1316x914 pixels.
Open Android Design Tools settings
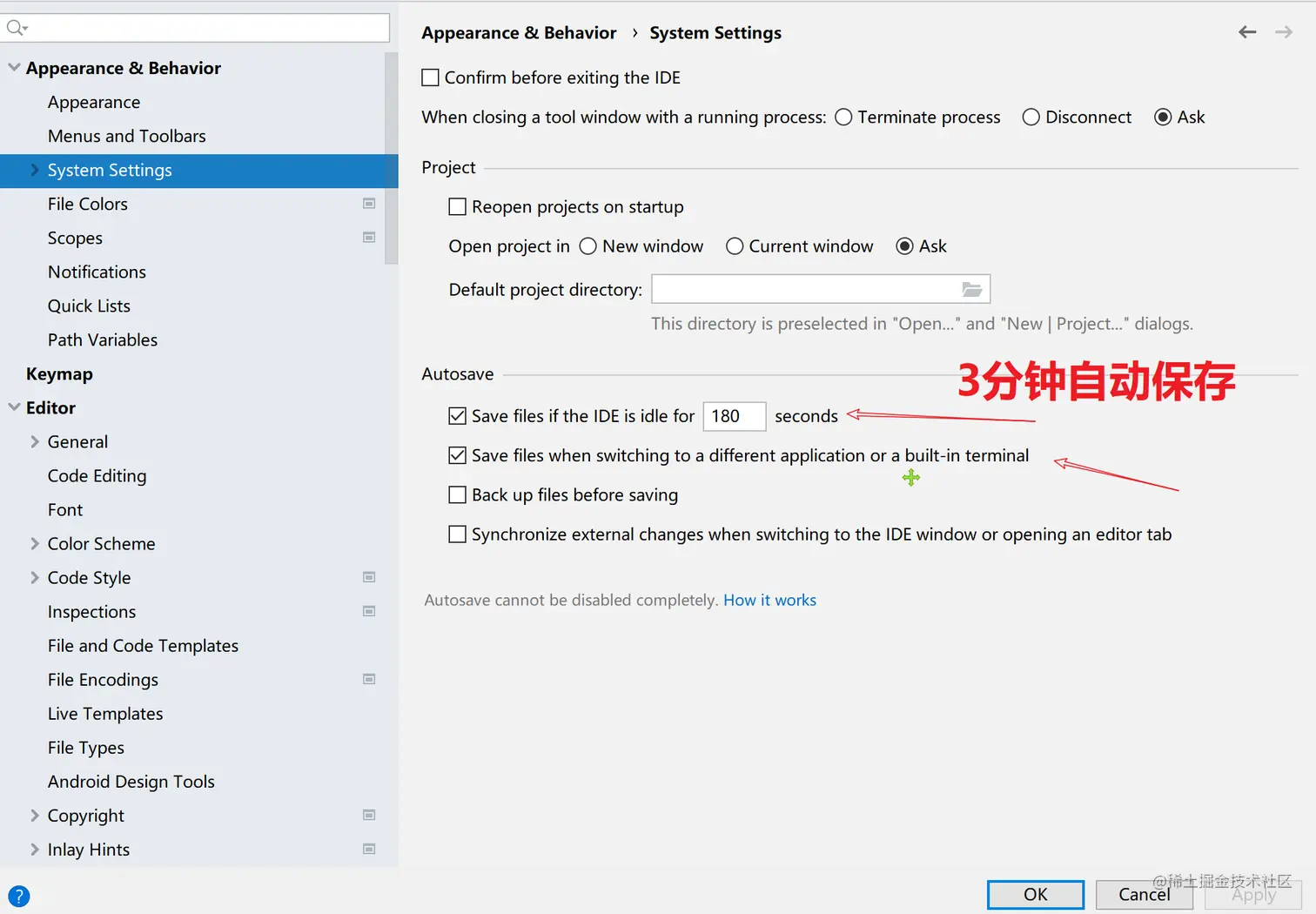click(x=131, y=781)
